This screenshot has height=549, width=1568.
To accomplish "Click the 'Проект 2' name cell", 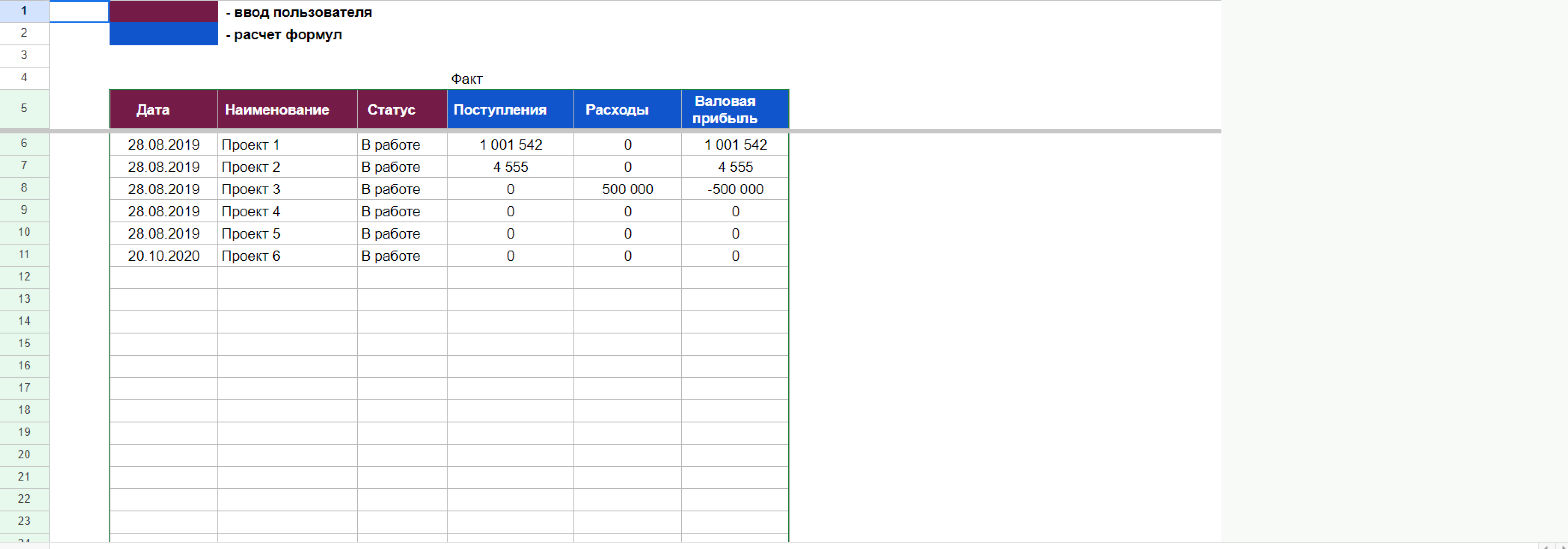I will 287,167.
